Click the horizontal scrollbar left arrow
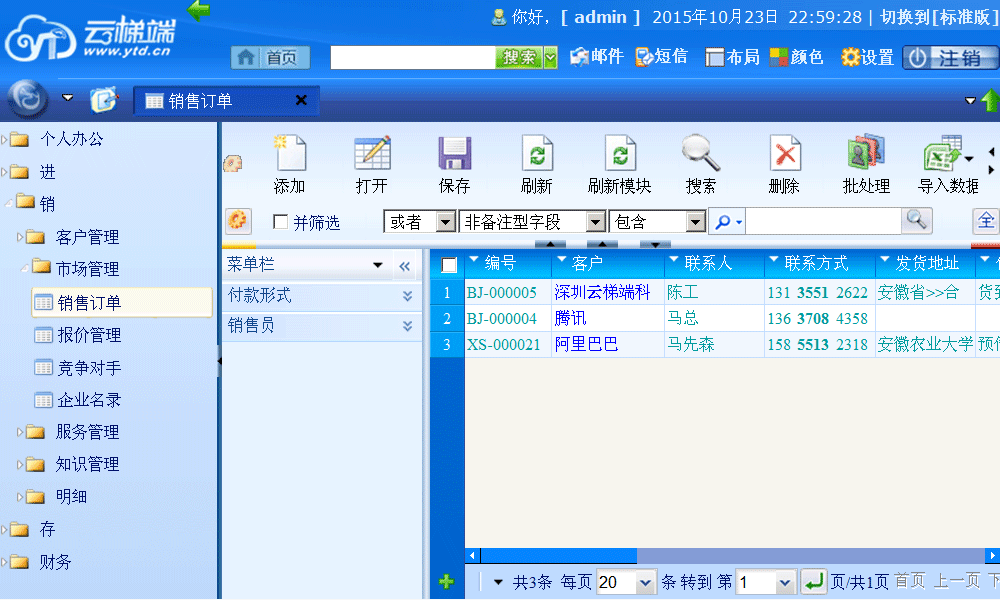 pos(472,555)
